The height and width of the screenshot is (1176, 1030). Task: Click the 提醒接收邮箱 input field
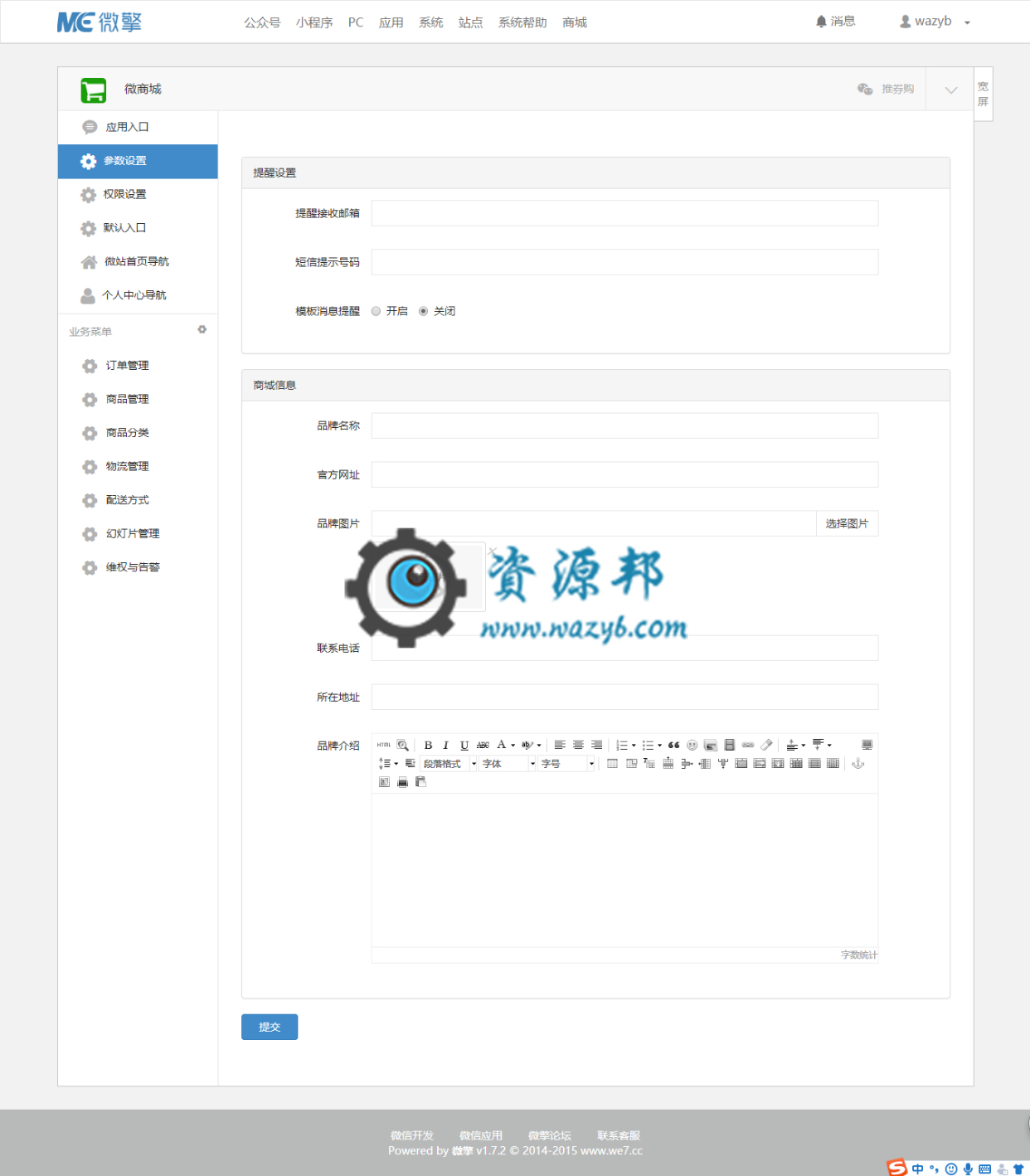point(624,213)
